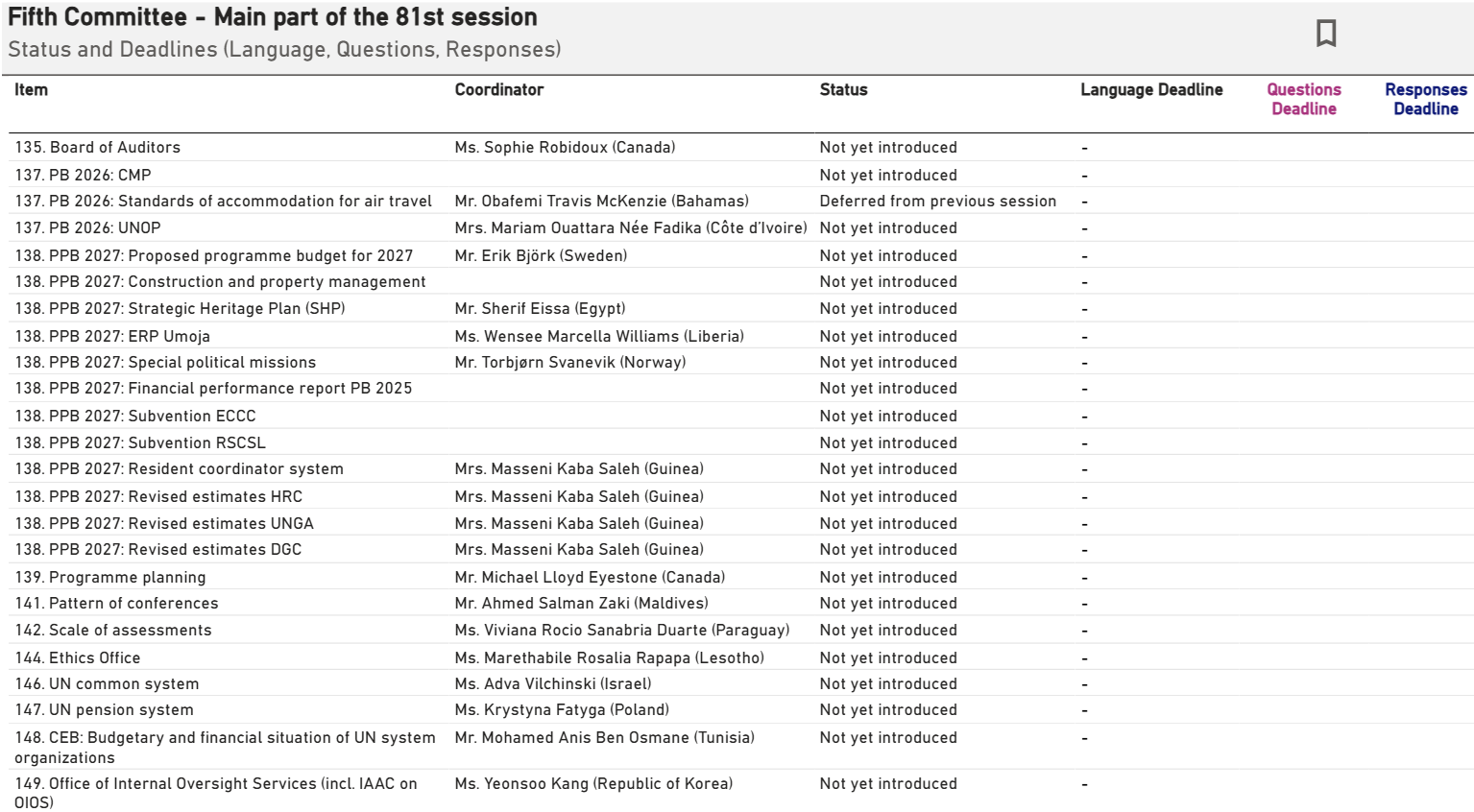Click coordinator Ms. Yeonsoo Kang (Republic of Korea)
This screenshot has width=1474, height=812.
(593, 783)
